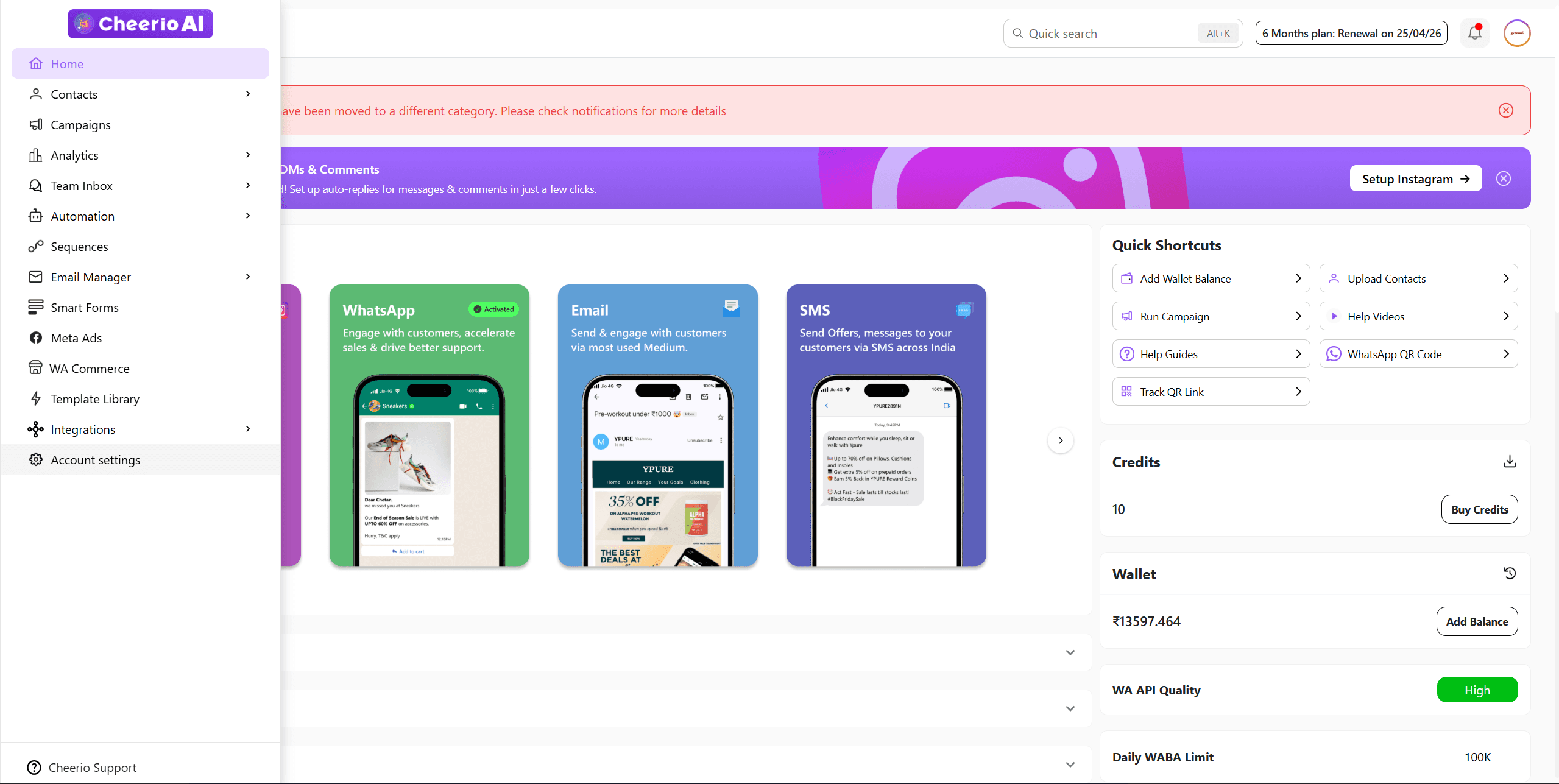
Task: Open Account settings menu item
Action: (95, 460)
